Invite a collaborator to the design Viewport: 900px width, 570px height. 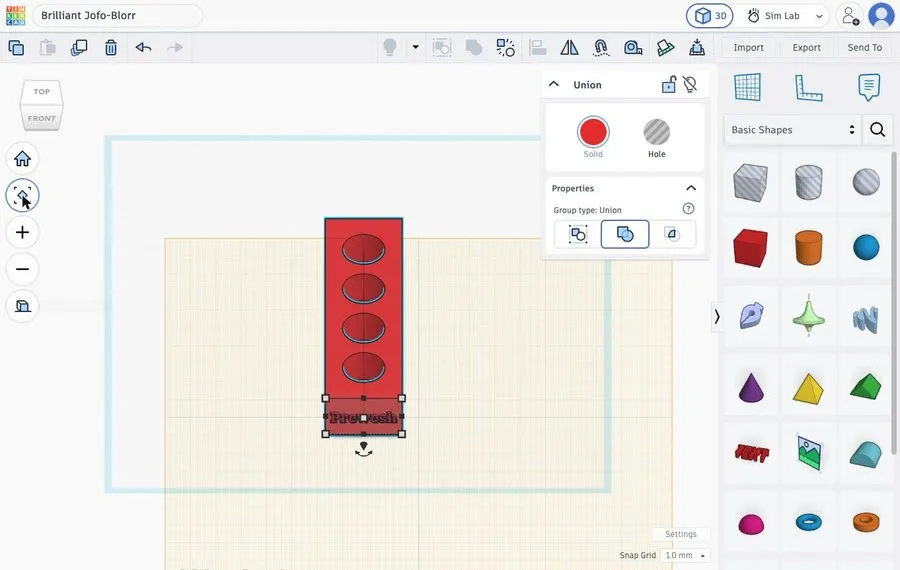(849, 16)
